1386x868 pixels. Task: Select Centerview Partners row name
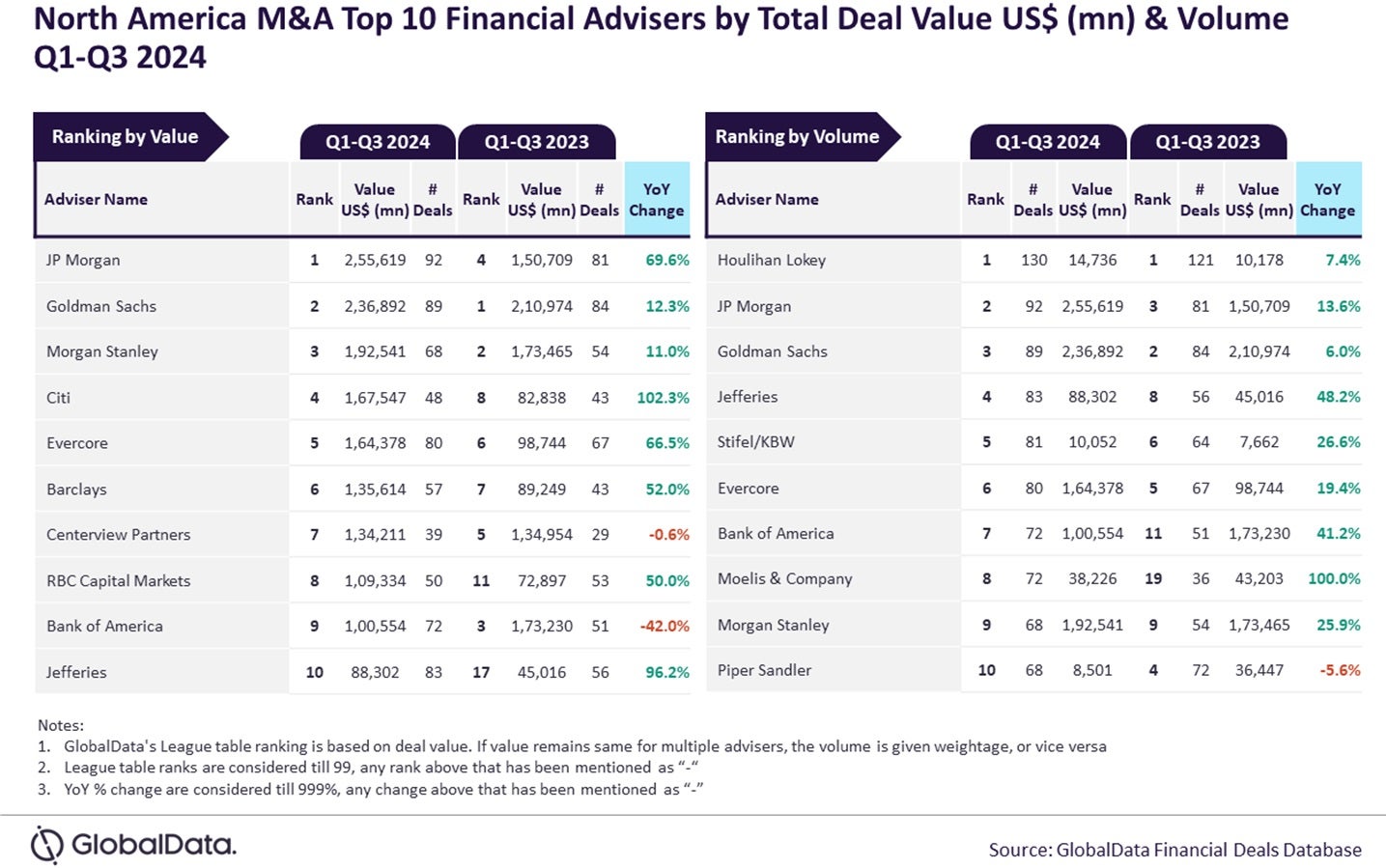point(118,535)
